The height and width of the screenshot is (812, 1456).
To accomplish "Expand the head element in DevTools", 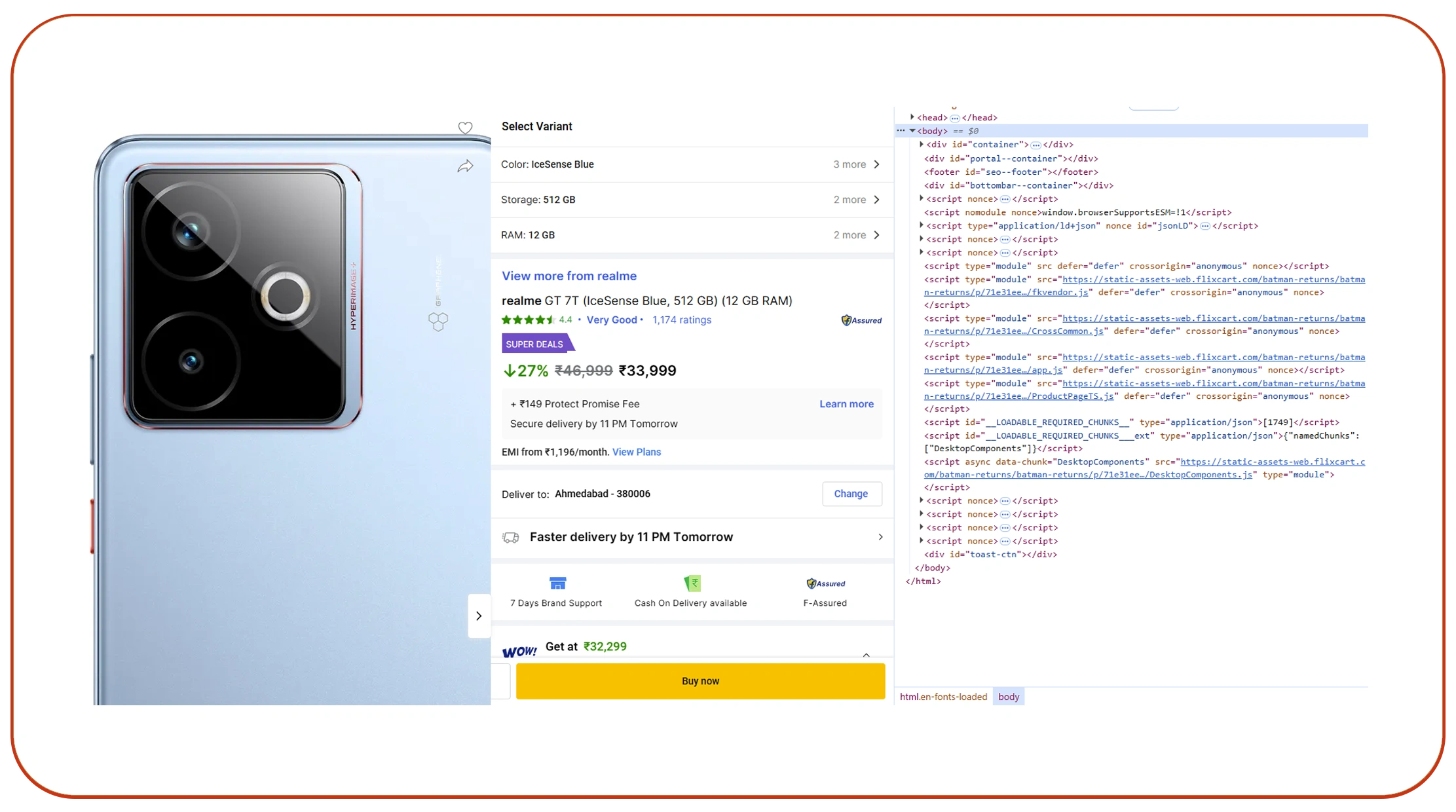I will coord(912,117).
